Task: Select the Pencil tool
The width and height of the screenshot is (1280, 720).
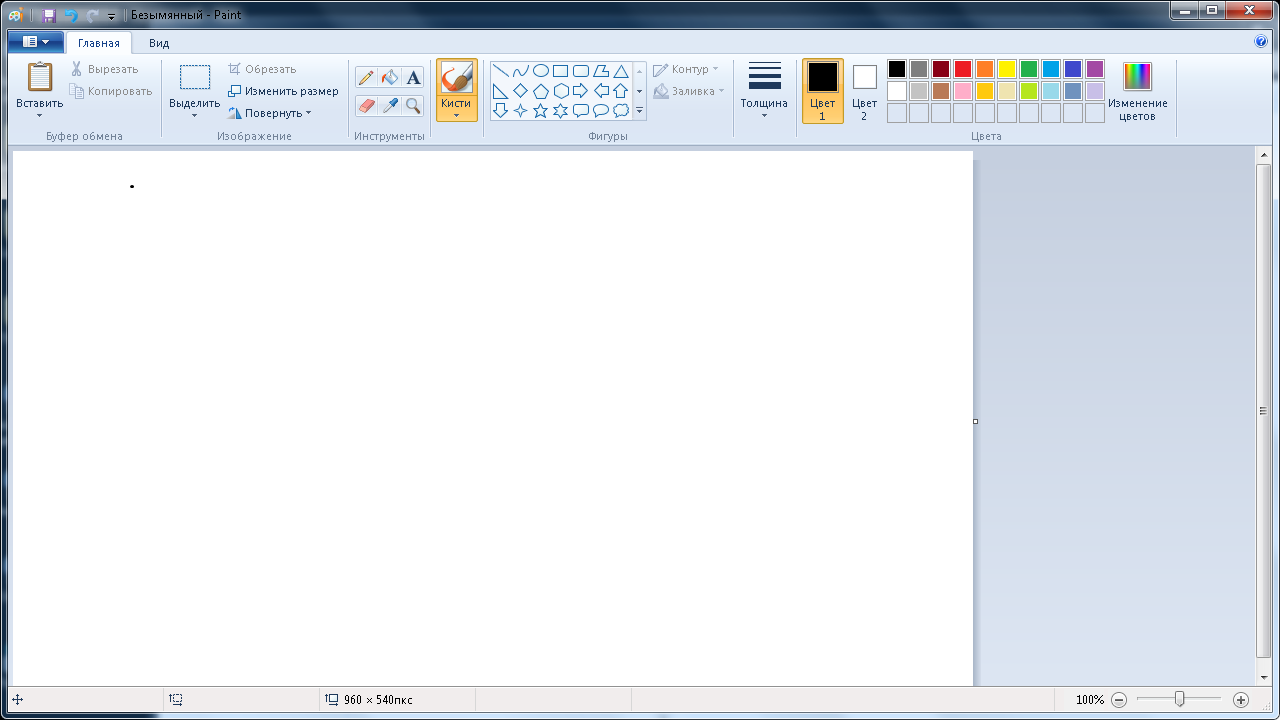Action: pos(366,78)
